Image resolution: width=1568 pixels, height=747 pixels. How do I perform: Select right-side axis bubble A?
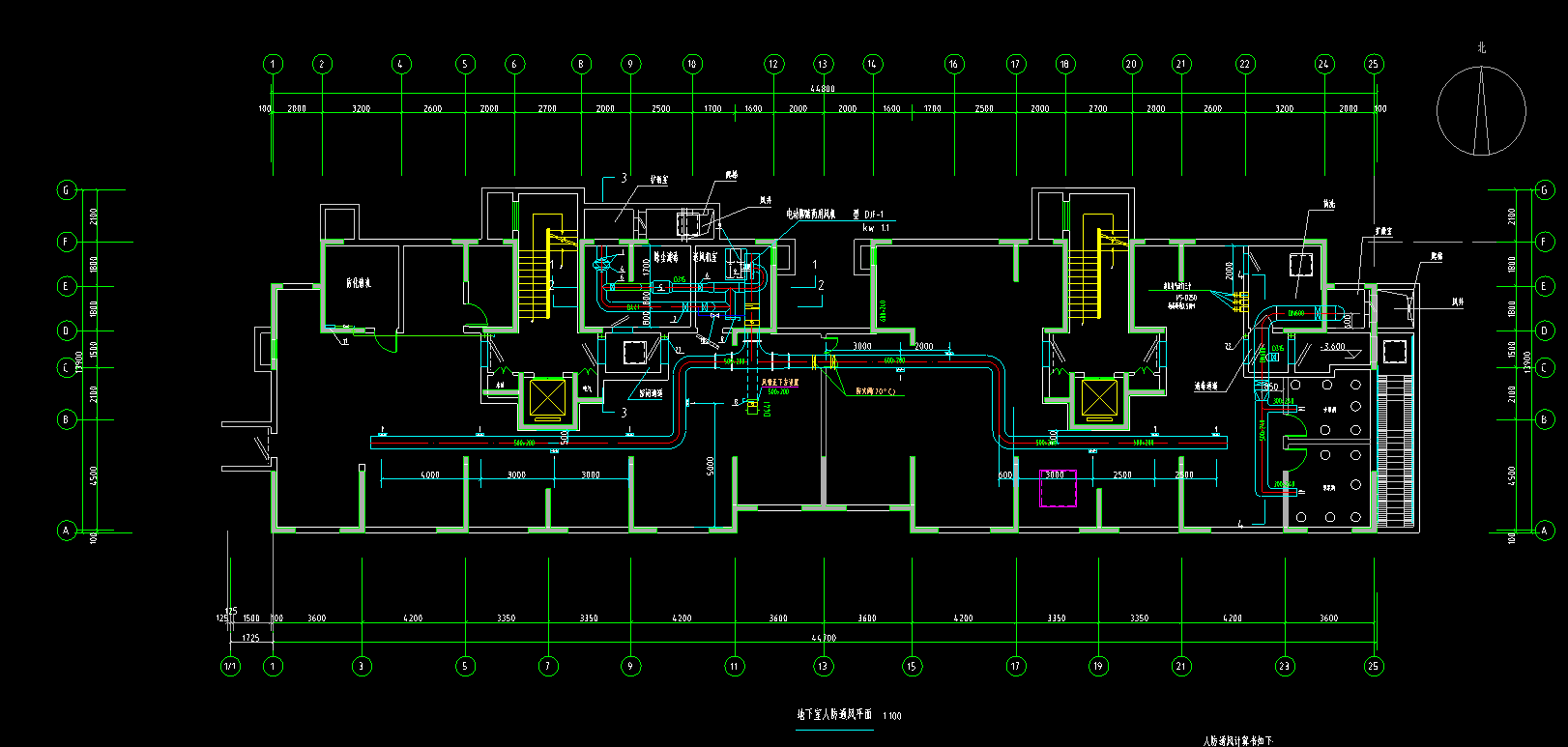[1544, 531]
